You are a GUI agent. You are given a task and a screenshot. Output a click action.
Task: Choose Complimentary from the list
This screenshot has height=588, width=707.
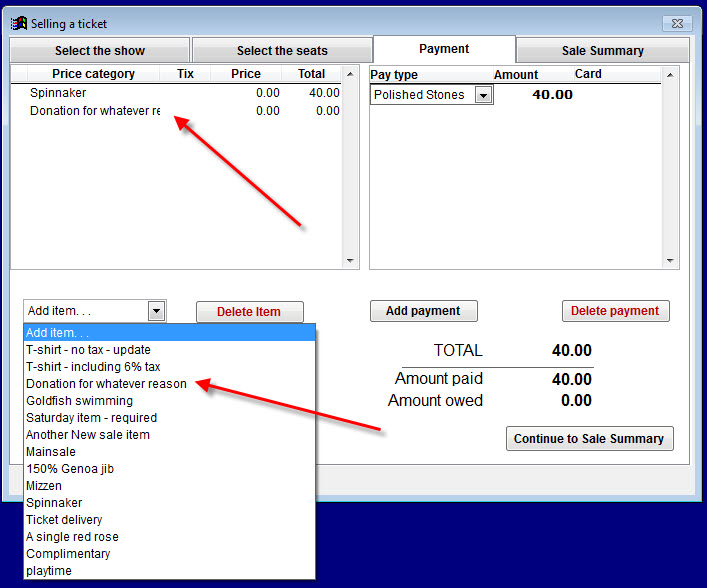pyautogui.click(x=170, y=554)
